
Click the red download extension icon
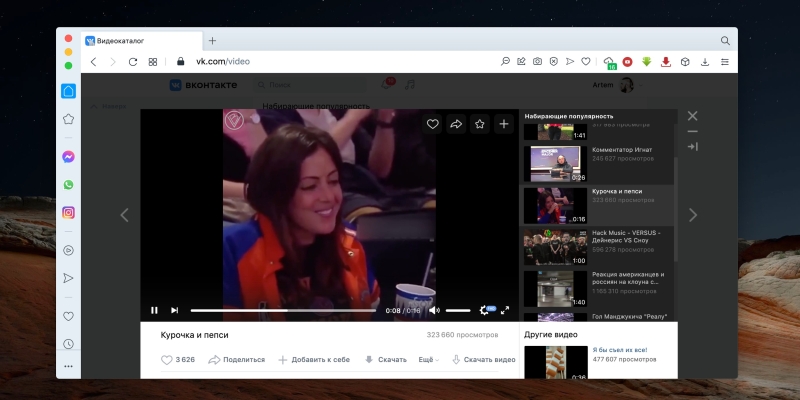(665, 62)
